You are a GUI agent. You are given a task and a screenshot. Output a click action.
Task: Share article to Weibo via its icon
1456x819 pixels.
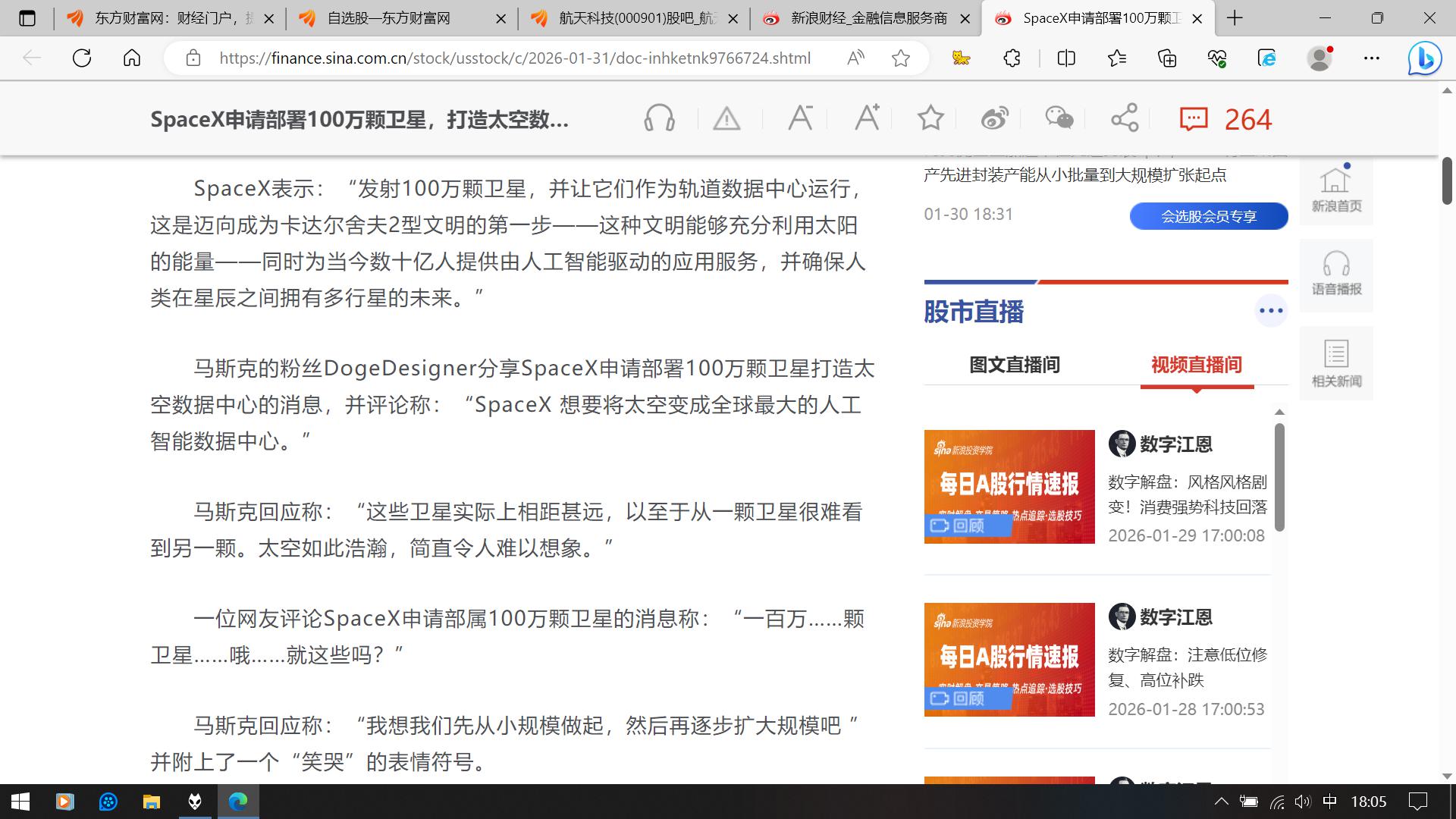(x=994, y=119)
